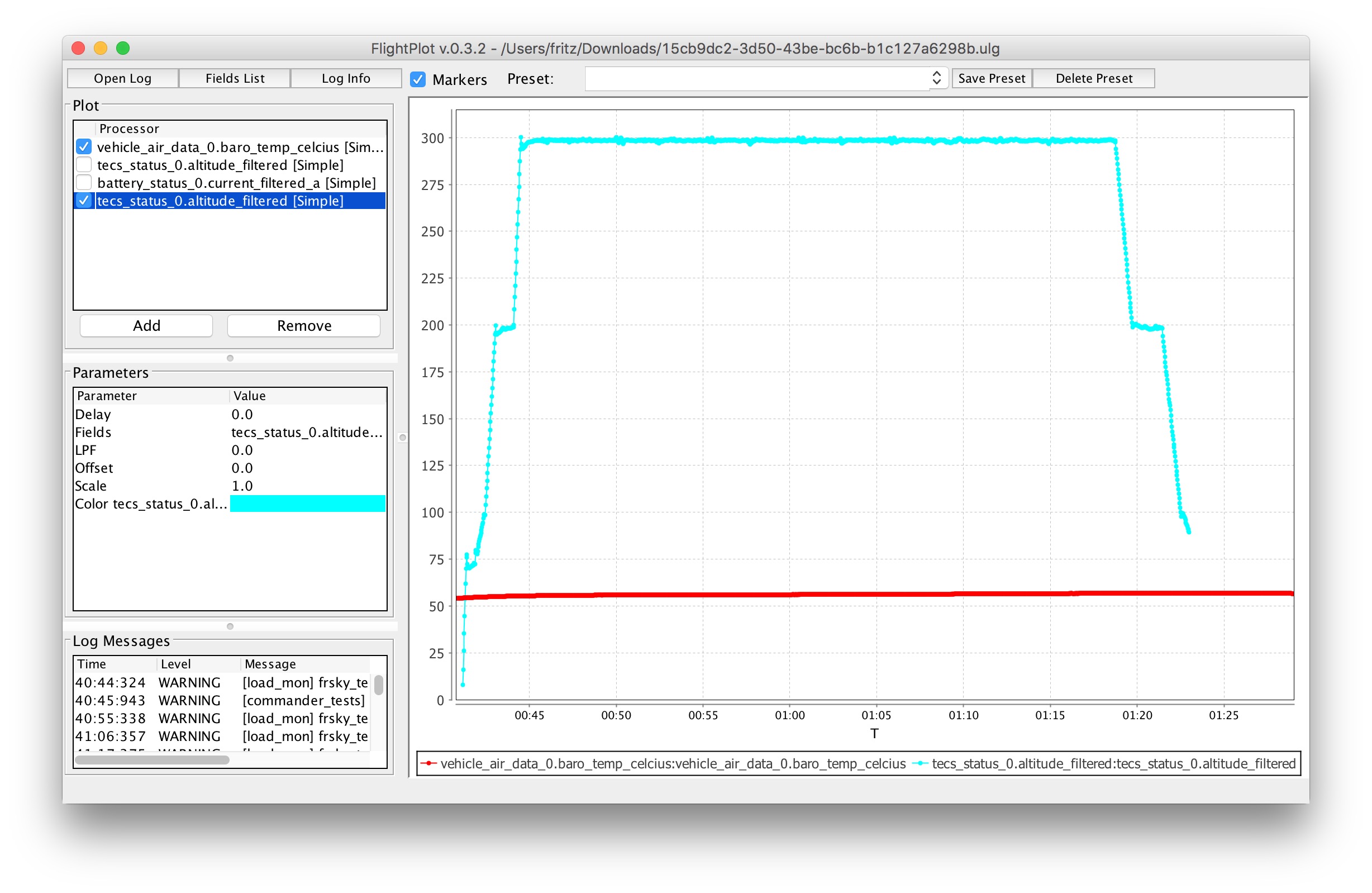Click the 300 value axis label
1372x893 pixels.
point(432,139)
